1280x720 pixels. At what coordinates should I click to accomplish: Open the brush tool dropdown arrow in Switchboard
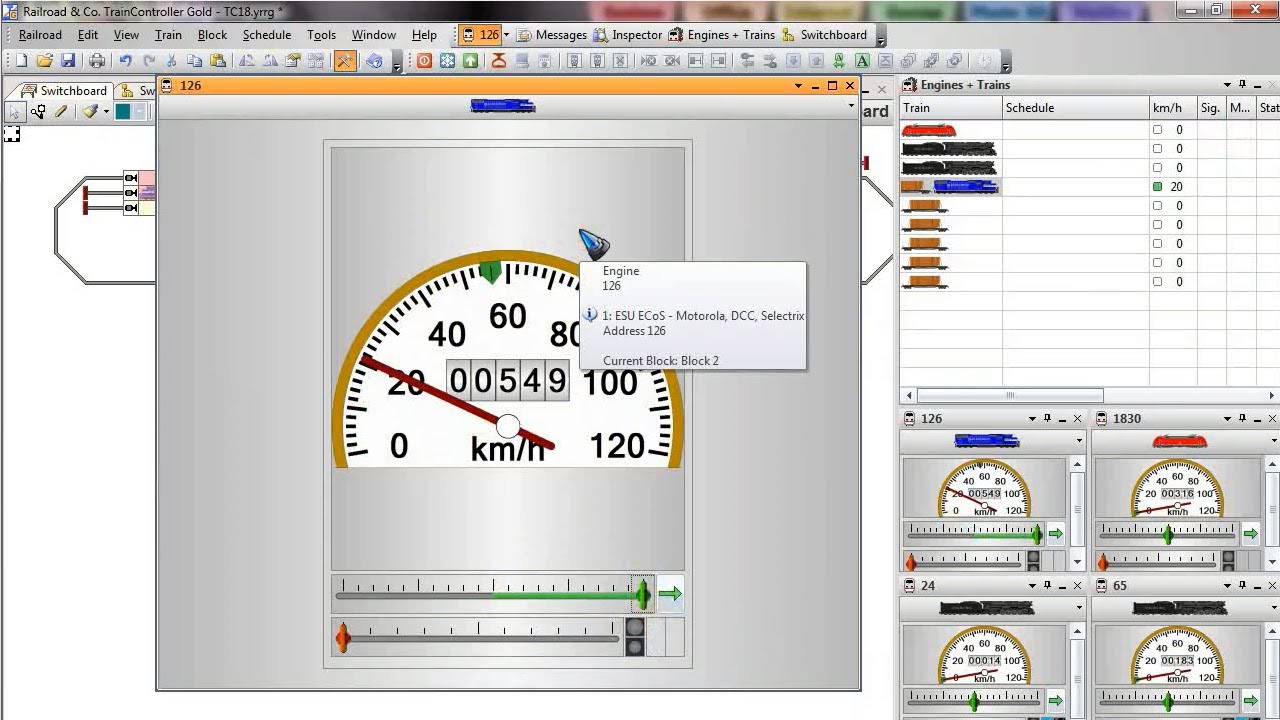[x=106, y=111]
